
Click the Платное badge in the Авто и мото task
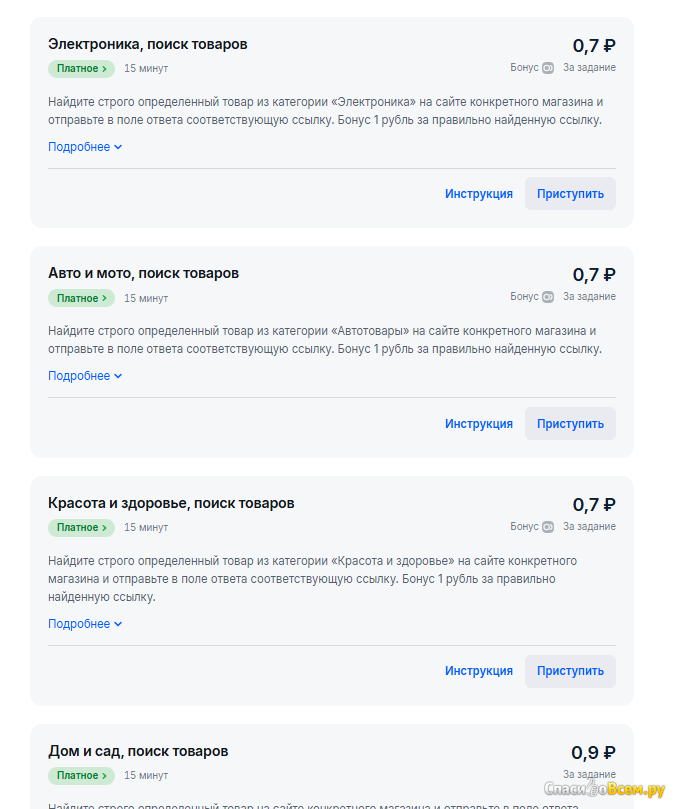click(82, 298)
